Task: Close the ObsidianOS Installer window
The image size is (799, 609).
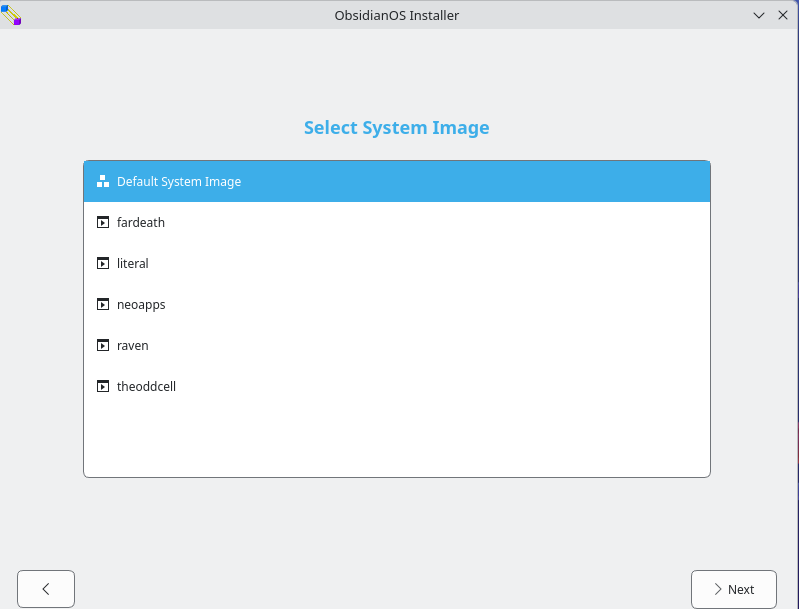Action: pyautogui.click(x=783, y=15)
